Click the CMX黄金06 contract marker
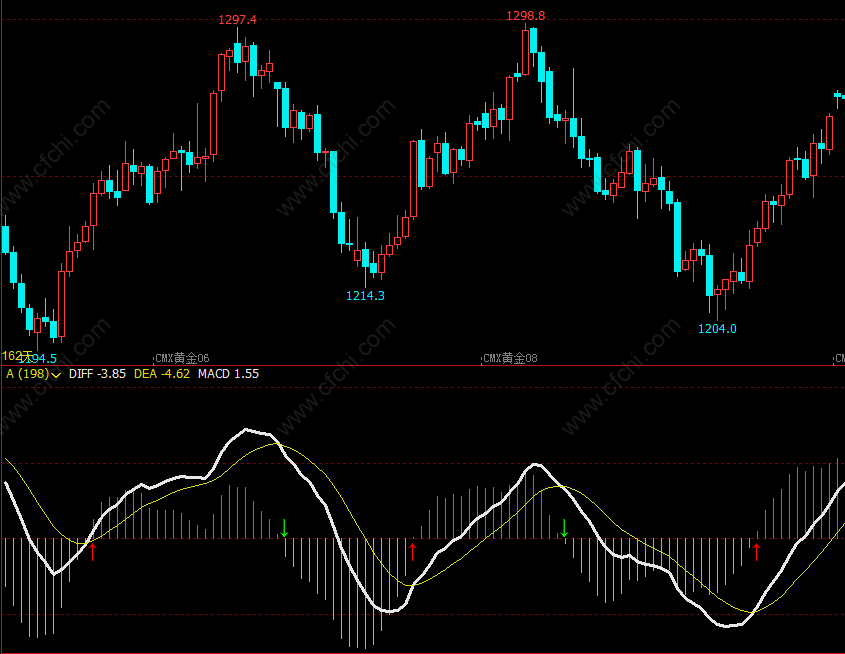 click(x=182, y=358)
